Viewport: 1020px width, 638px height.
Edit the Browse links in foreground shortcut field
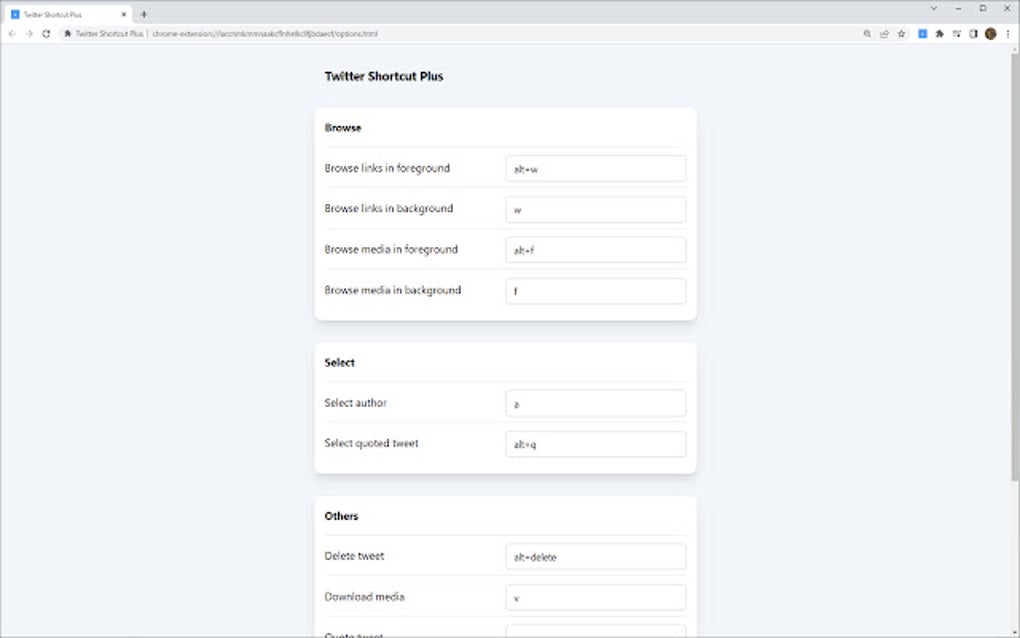(595, 168)
